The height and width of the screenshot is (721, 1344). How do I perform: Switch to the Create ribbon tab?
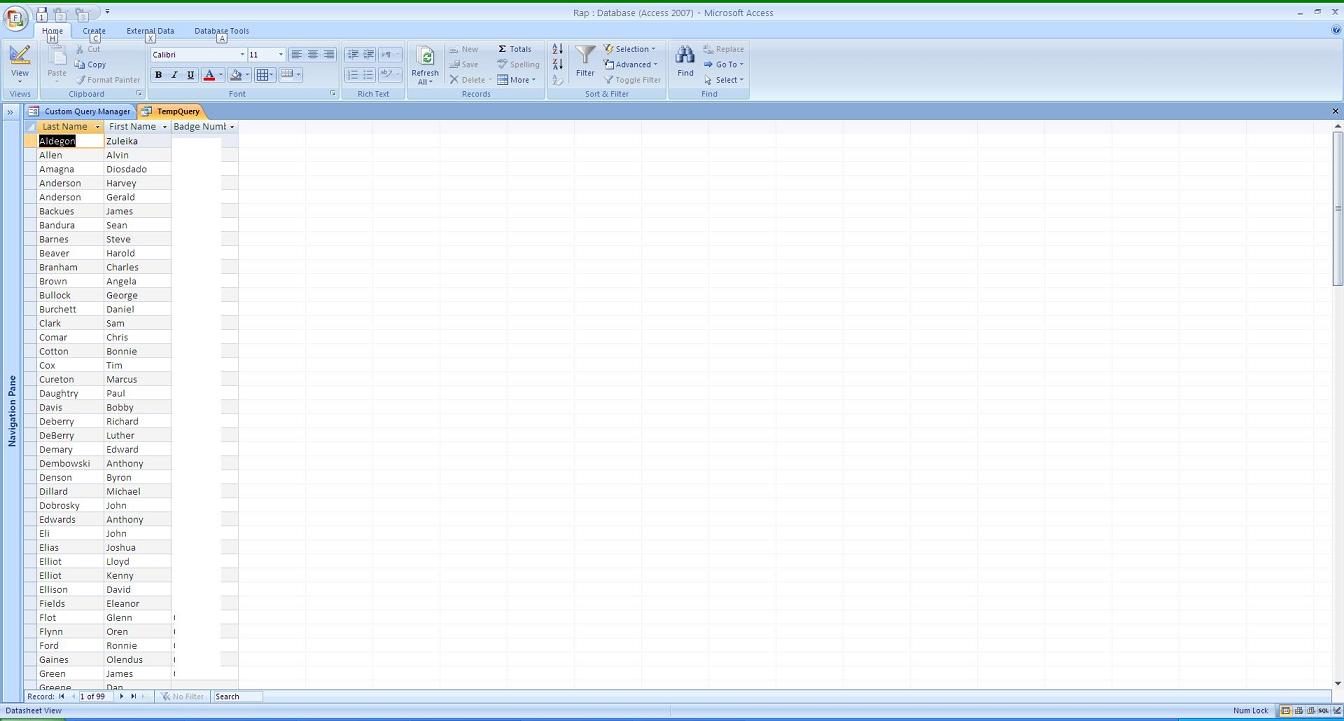(x=94, y=31)
